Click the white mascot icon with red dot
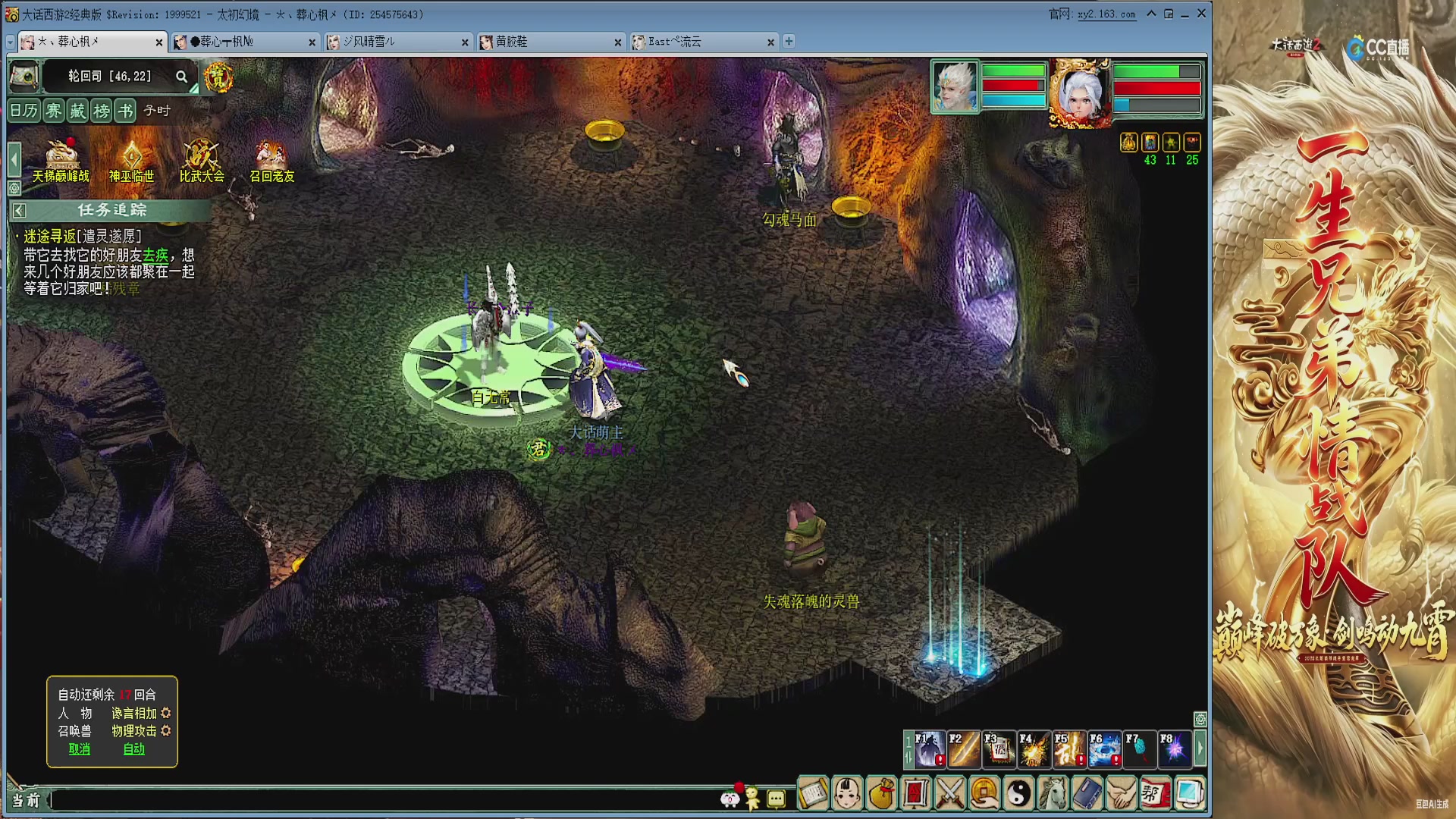 pyautogui.click(x=730, y=797)
